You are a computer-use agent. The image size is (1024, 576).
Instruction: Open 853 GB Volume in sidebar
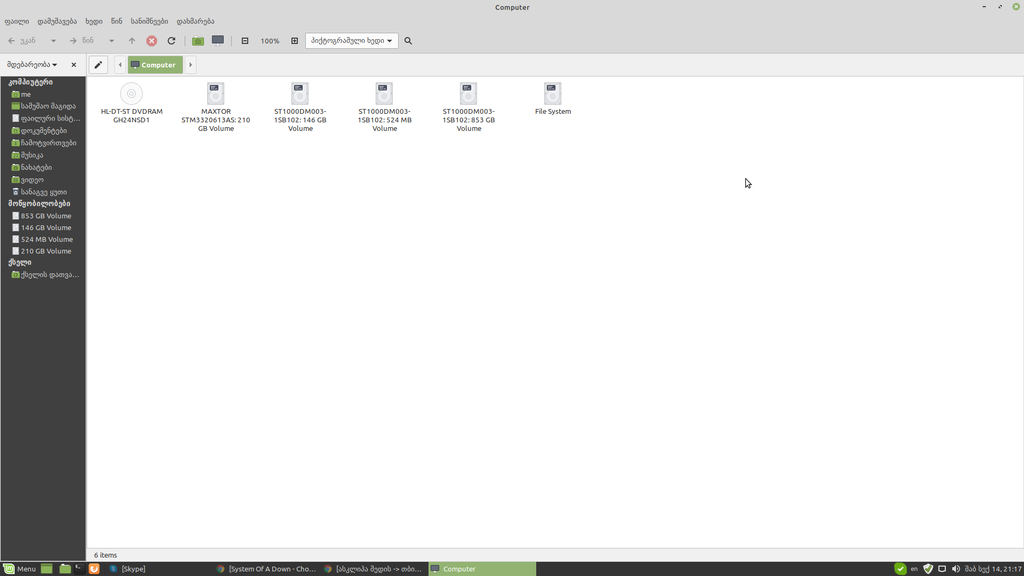click(43, 216)
